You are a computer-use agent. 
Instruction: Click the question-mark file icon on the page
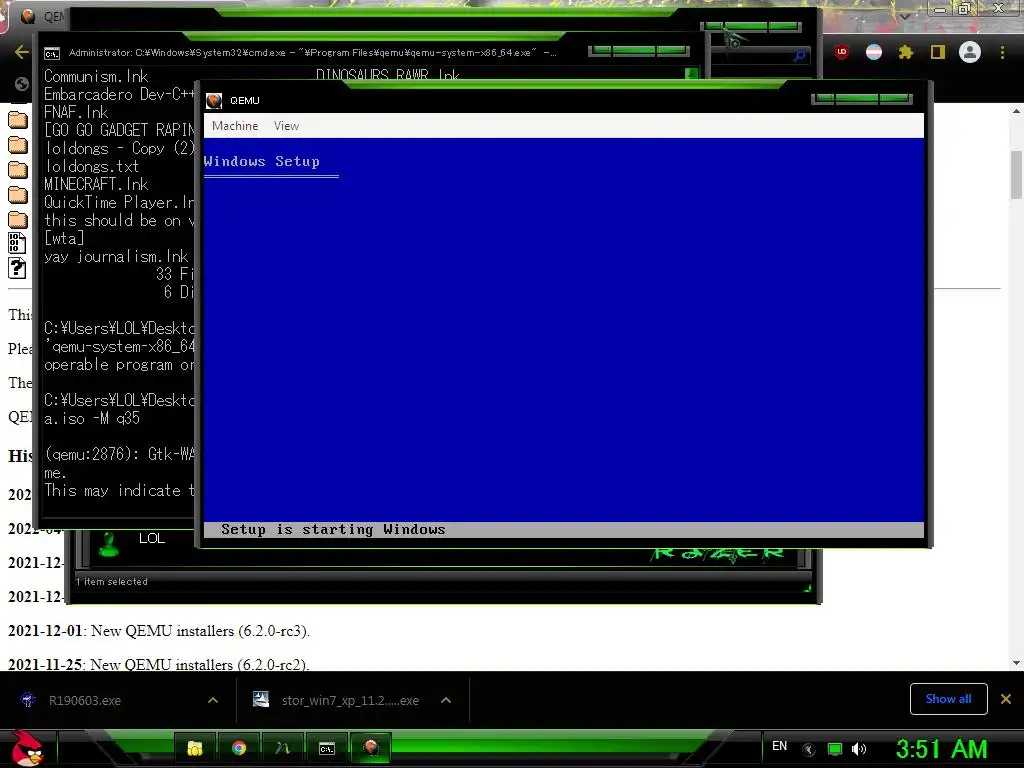[x=18, y=268]
